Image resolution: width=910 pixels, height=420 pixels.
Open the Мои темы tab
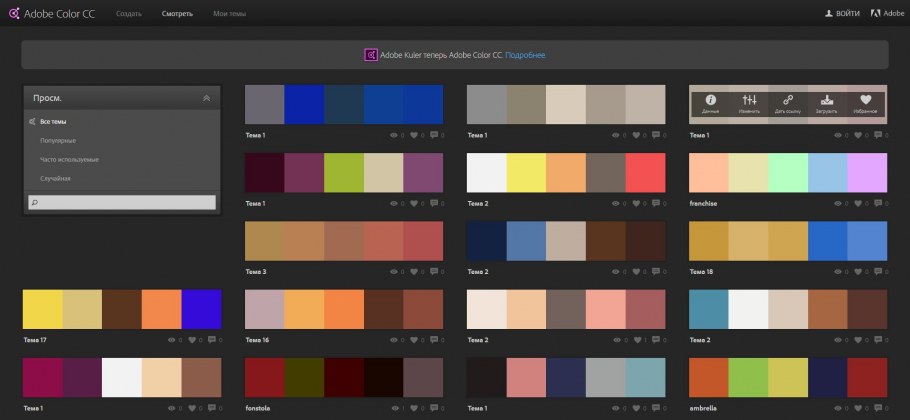click(227, 14)
